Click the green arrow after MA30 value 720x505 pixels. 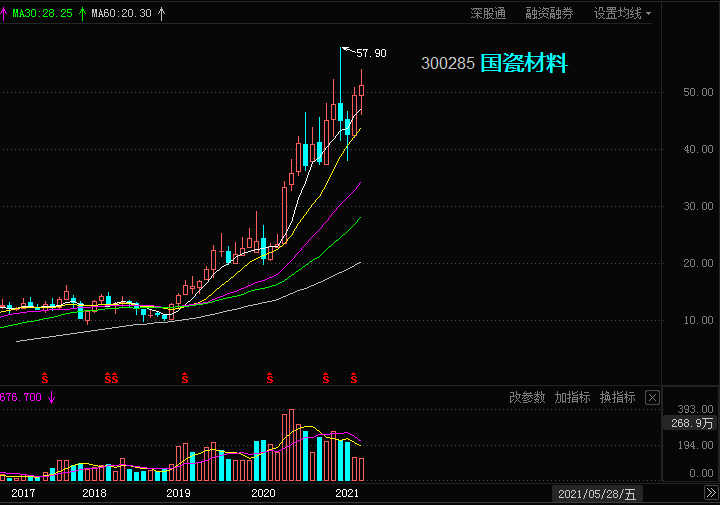click(x=82, y=14)
